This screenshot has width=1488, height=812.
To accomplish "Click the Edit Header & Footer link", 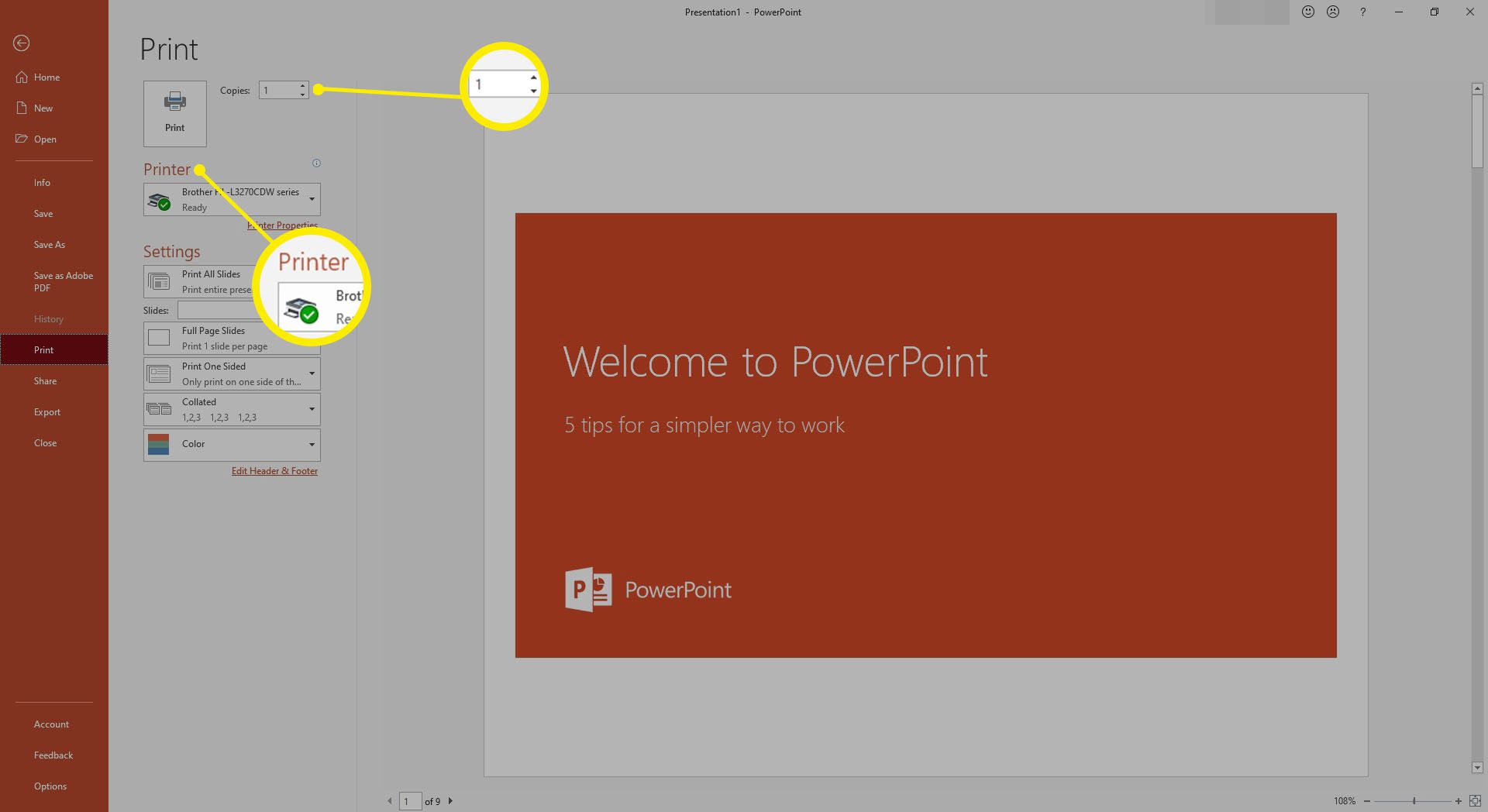I will pyautogui.click(x=274, y=471).
